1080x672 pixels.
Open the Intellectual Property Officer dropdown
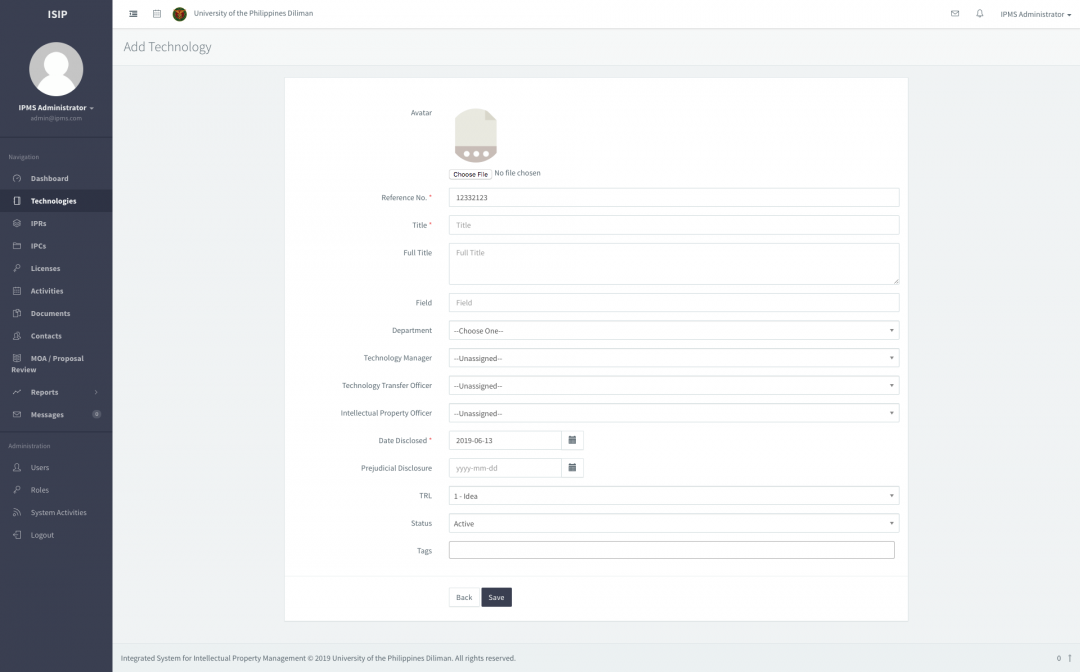(x=674, y=413)
